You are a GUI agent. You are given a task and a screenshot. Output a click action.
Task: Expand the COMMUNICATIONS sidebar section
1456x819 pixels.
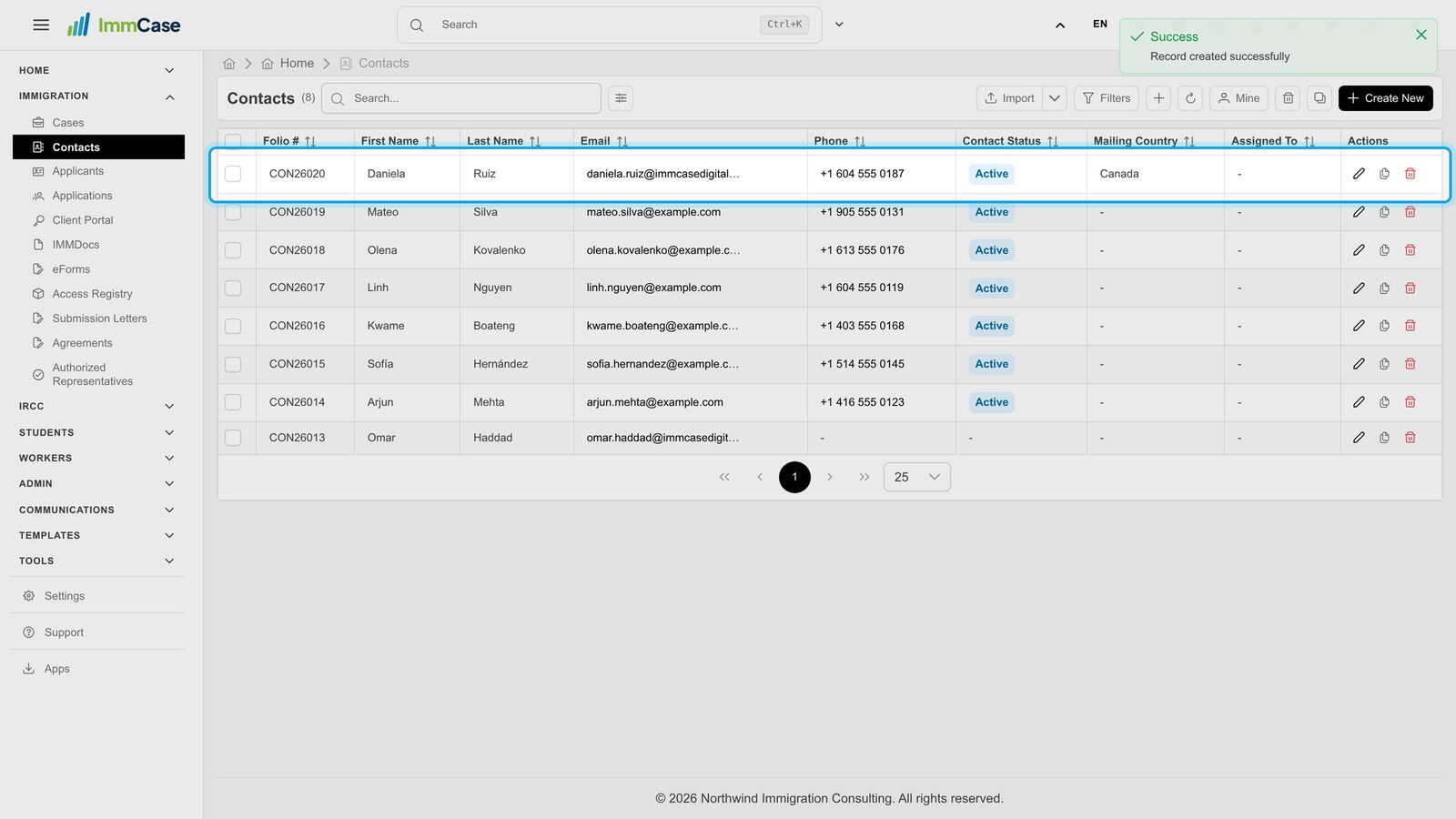pyautogui.click(x=97, y=511)
